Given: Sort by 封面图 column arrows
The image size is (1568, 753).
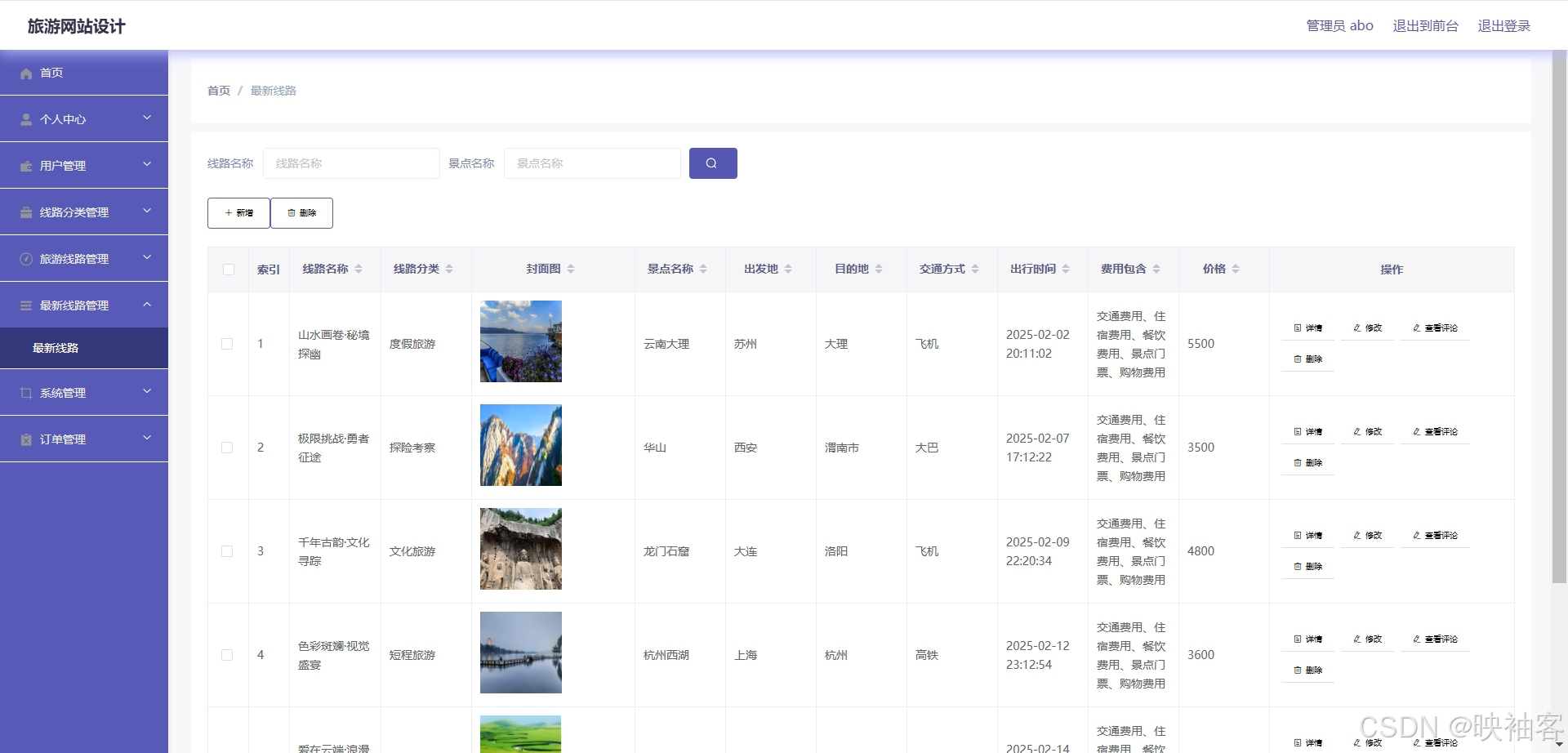Looking at the screenshot, I should [x=571, y=269].
